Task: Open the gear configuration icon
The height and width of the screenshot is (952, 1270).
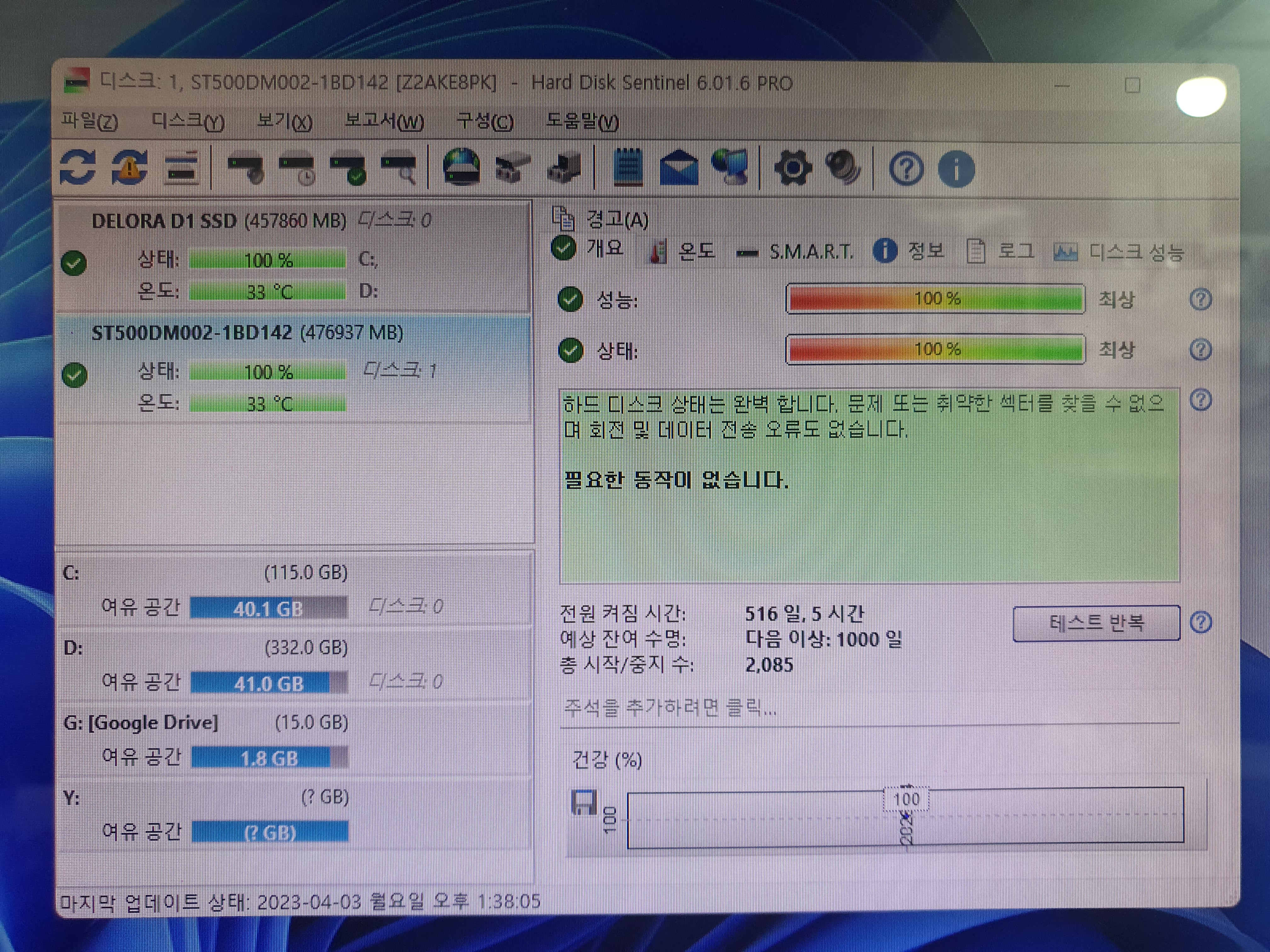Action: pyautogui.click(x=793, y=167)
